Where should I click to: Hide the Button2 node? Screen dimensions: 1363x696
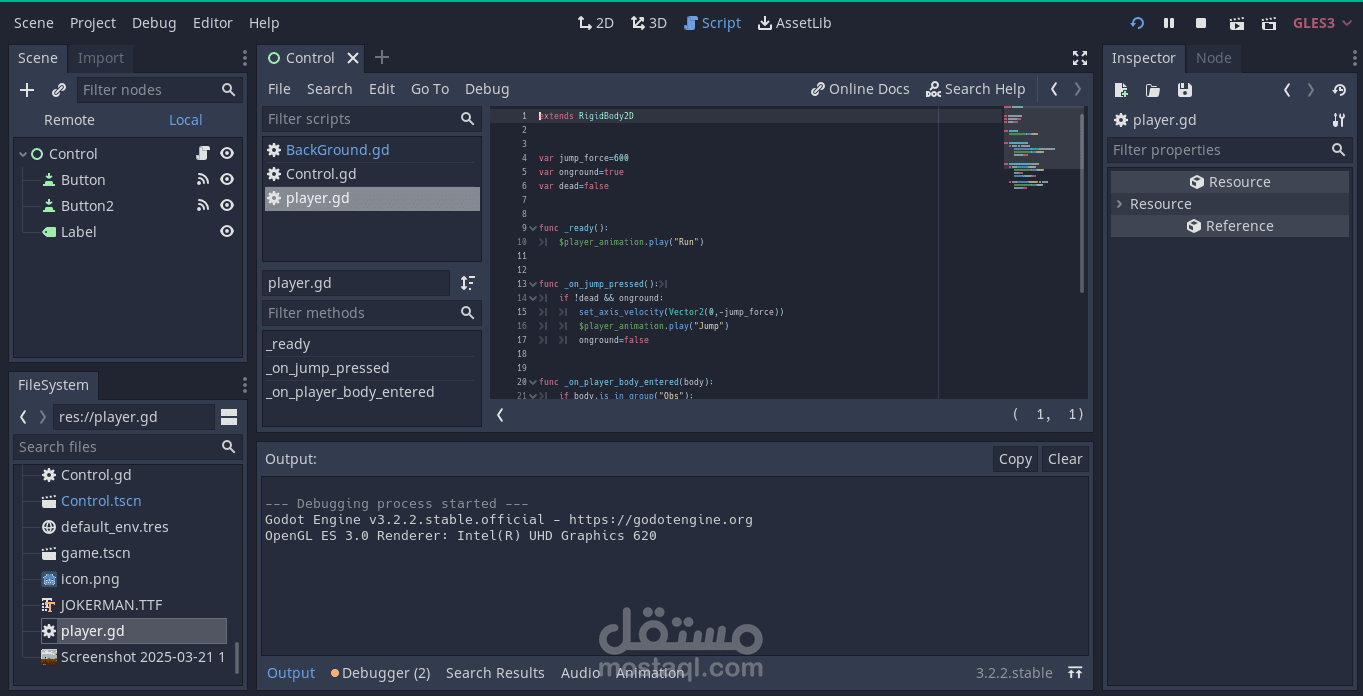[x=227, y=206]
